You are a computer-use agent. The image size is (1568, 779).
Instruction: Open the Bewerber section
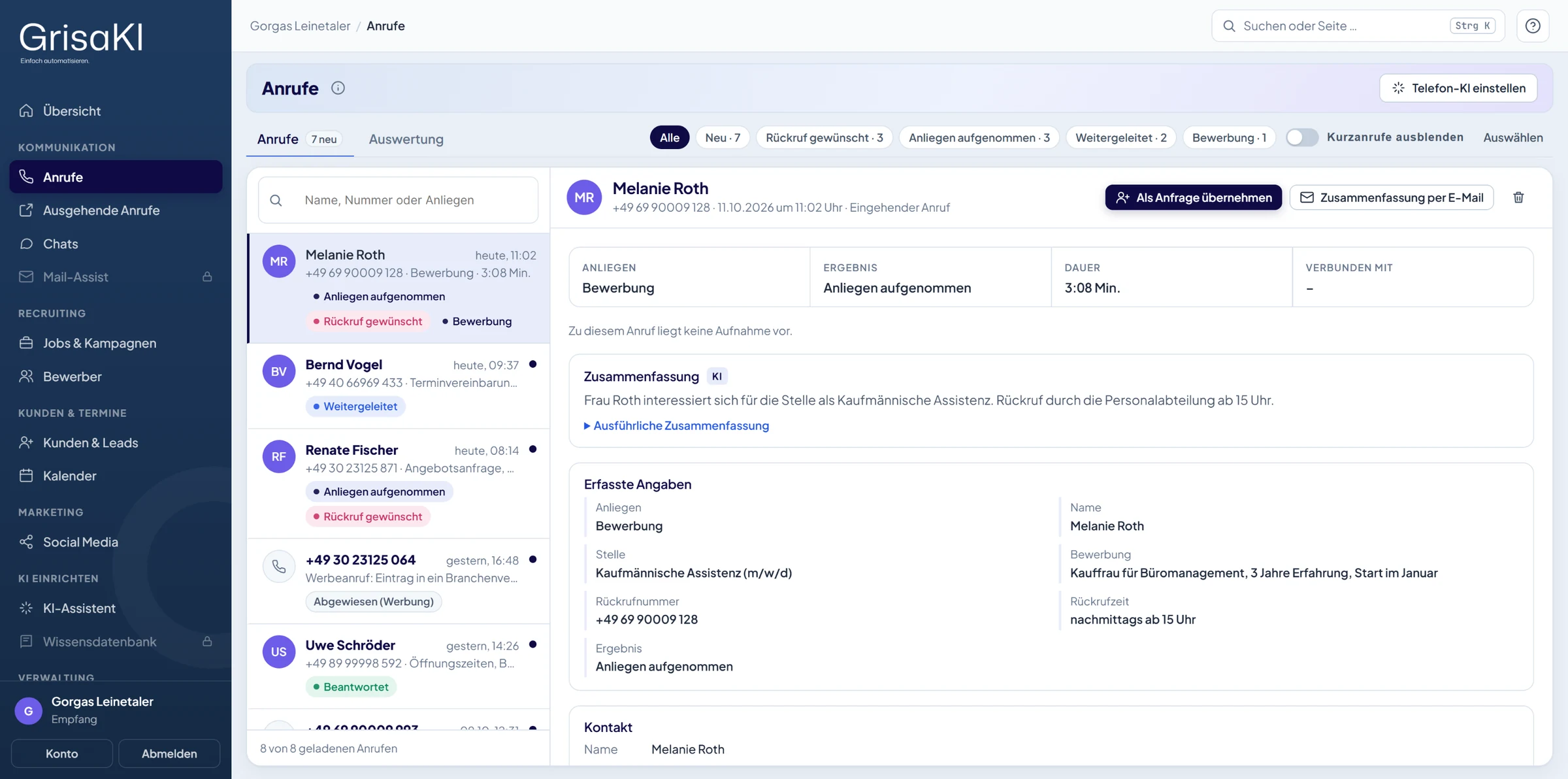click(x=116, y=376)
